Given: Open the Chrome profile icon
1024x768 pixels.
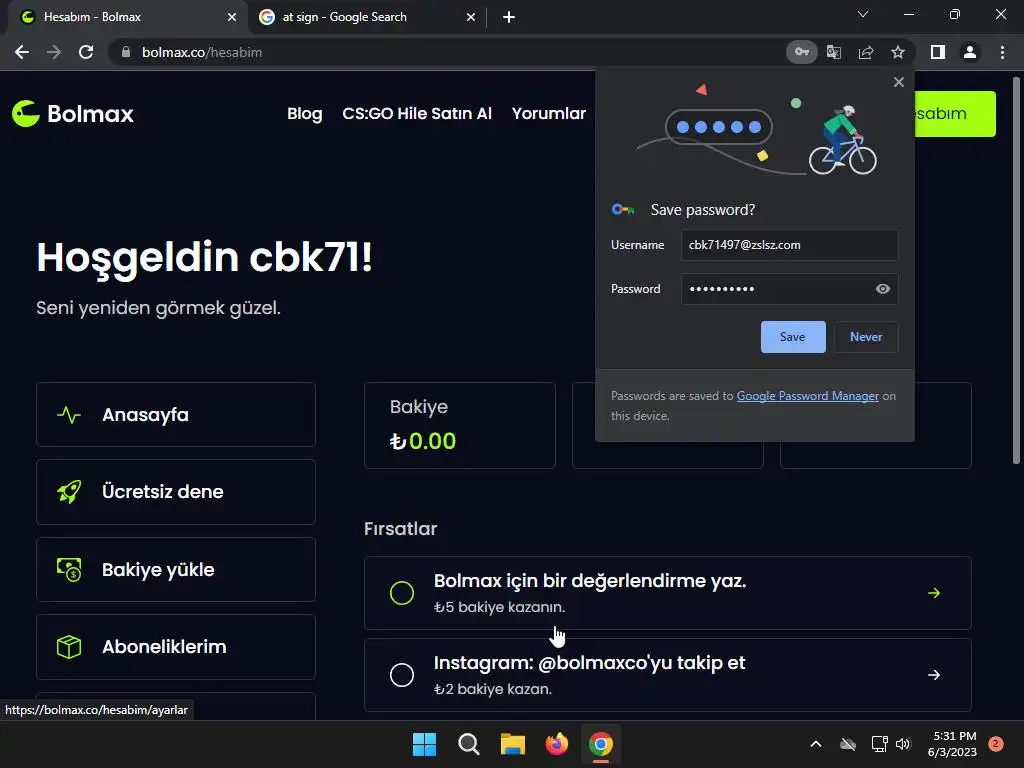Looking at the screenshot, I should (970, 52).
